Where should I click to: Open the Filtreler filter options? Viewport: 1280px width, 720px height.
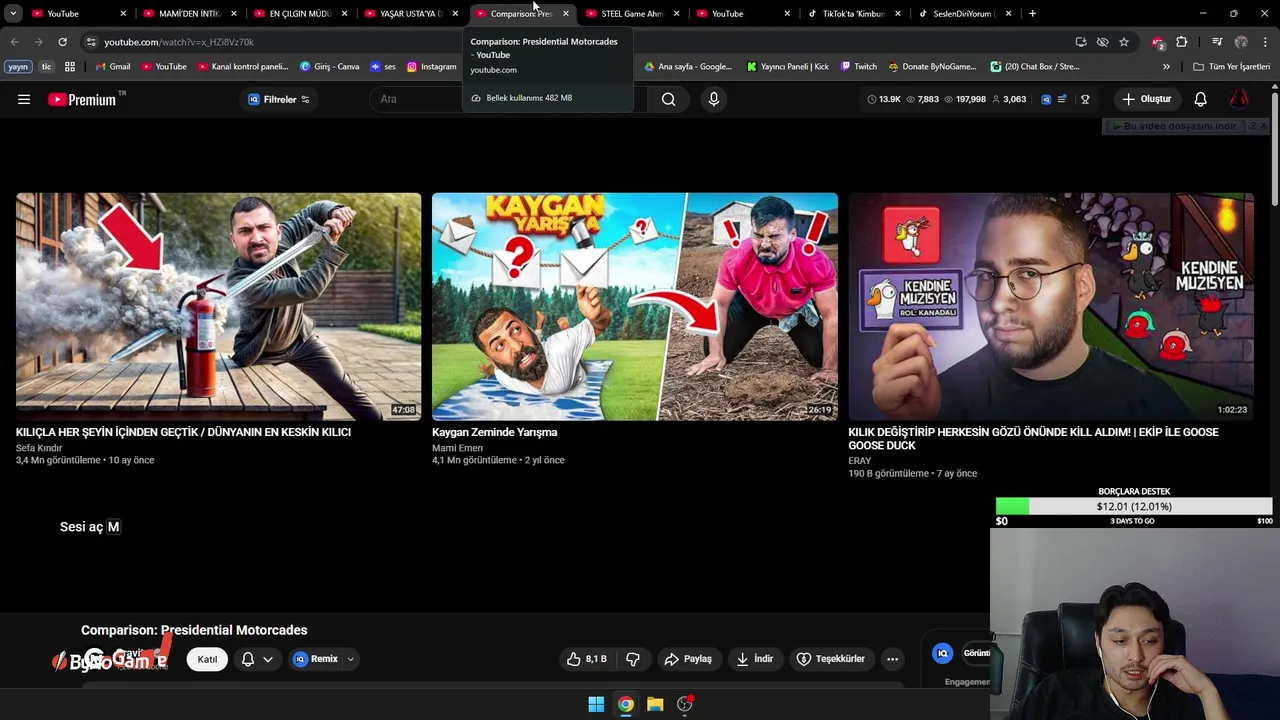click(279, 99)
